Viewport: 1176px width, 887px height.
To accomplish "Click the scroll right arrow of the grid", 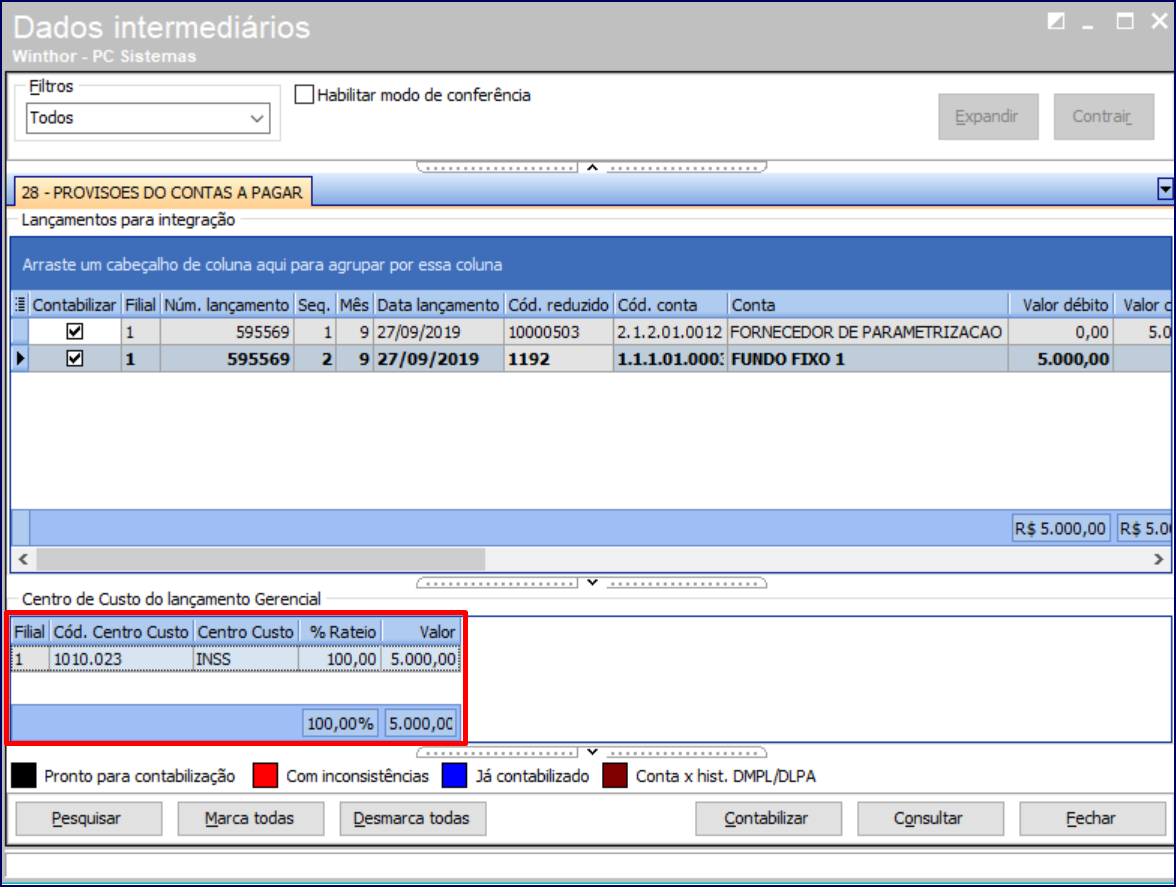I will click(x=1159, y=559).
